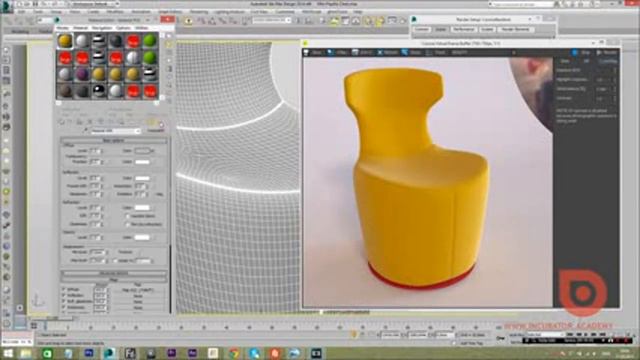Click Make Preview icon in Material Editor
The width and height of the screenshot is (640, 360).
click(169, 77)
